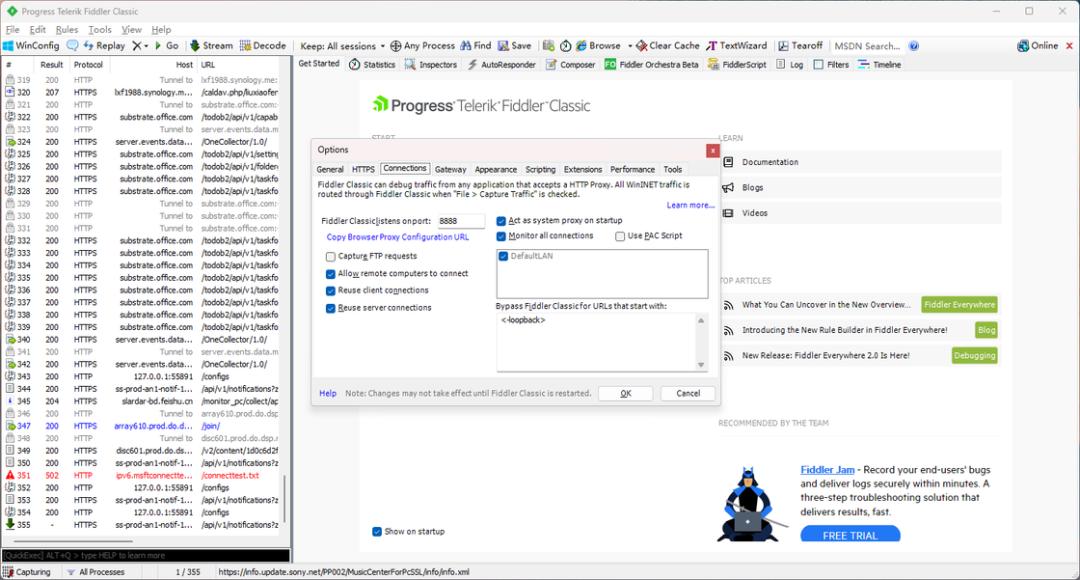Select session 351 connecttest.txt row

pyautogui.click(x=142, y=475)
